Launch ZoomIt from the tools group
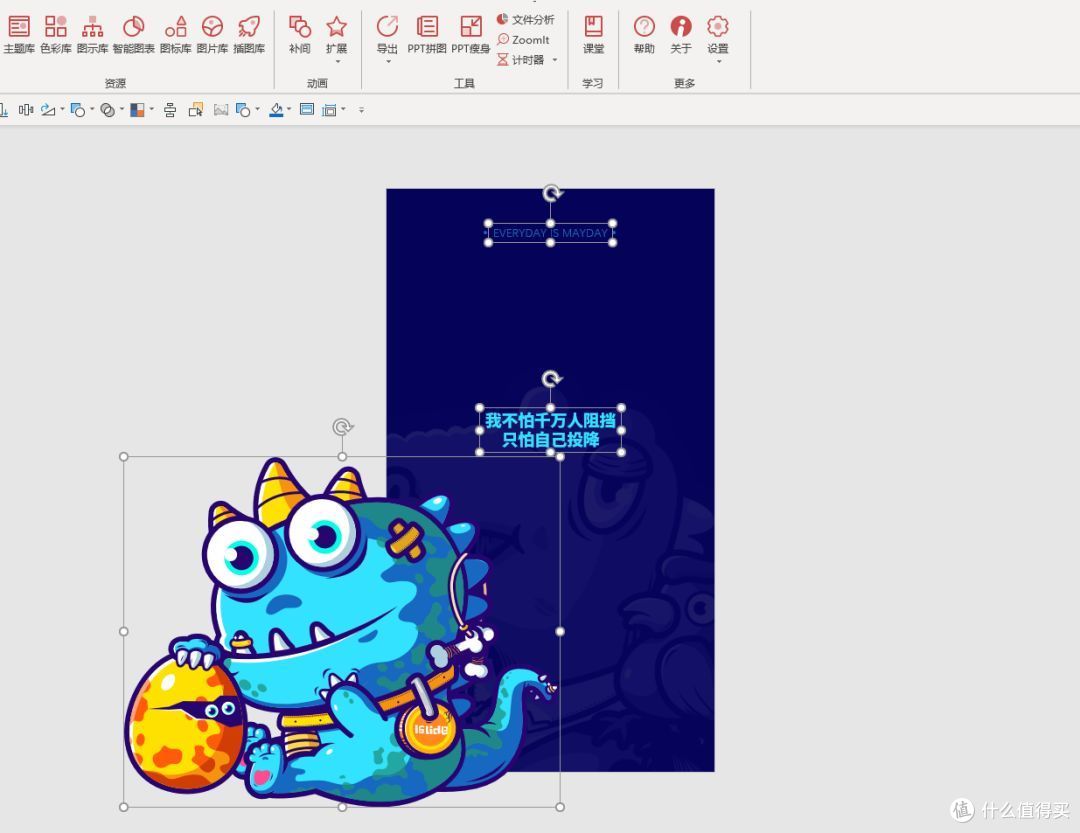Viewport: 1080px width, 833px height. coord(523,40)
